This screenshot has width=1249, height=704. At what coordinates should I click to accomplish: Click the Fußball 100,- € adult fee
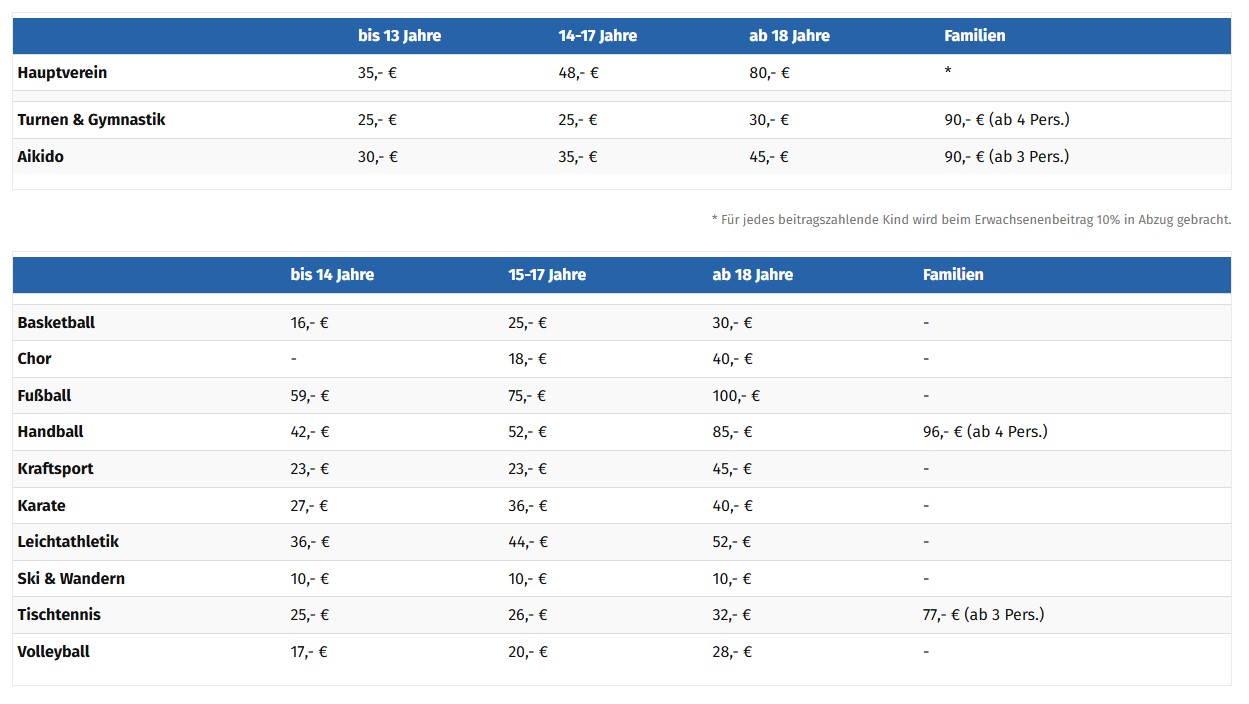point(736,396)
